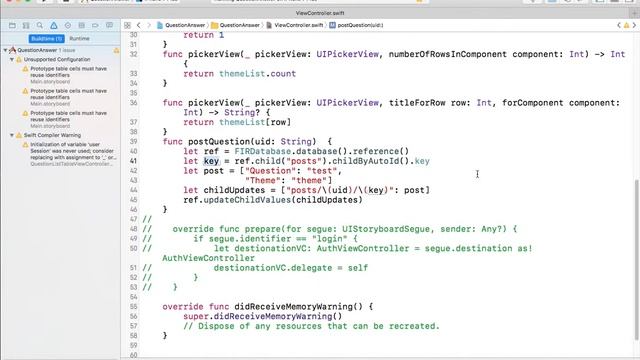Click updateChildValues on line 45
Viewport: 640px width, 360px height.
pos(247,200)
